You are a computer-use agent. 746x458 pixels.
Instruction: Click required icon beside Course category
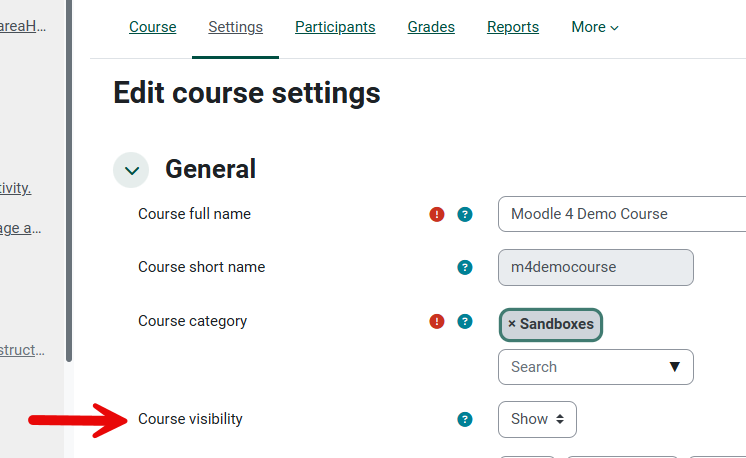click(x=437, y=321)
